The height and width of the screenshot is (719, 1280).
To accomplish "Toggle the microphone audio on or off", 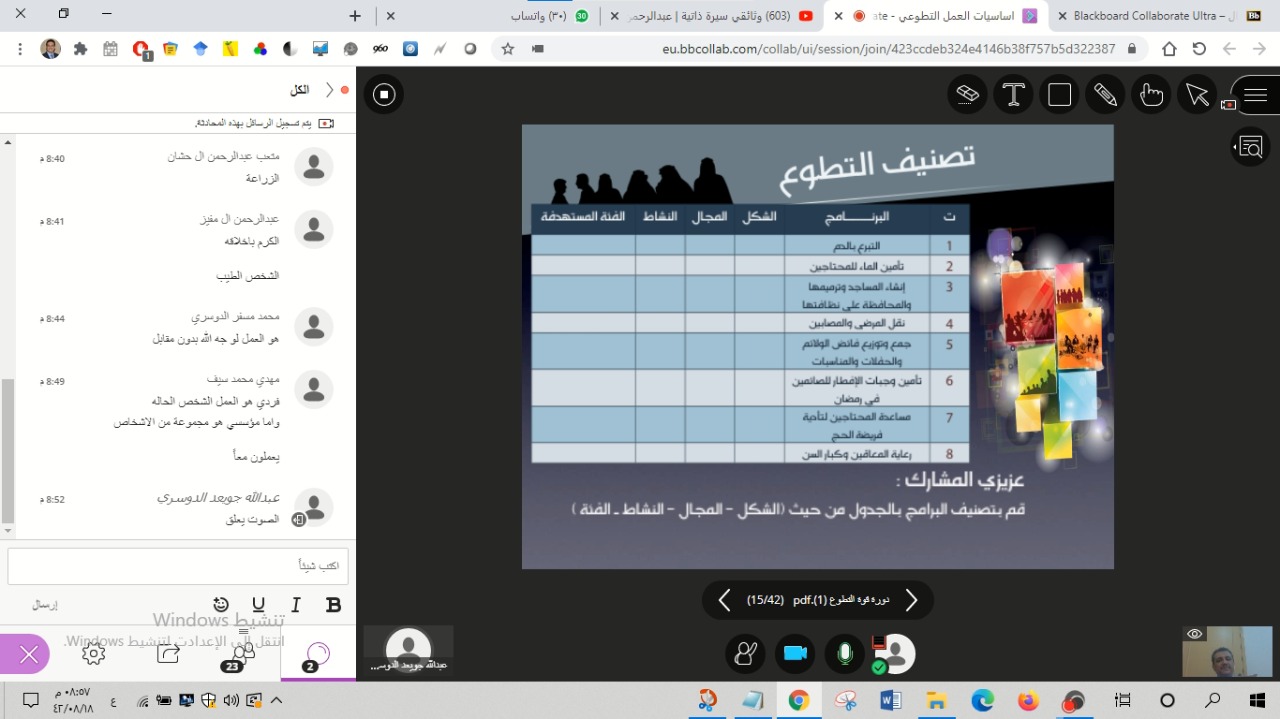I will pos(845,653).
